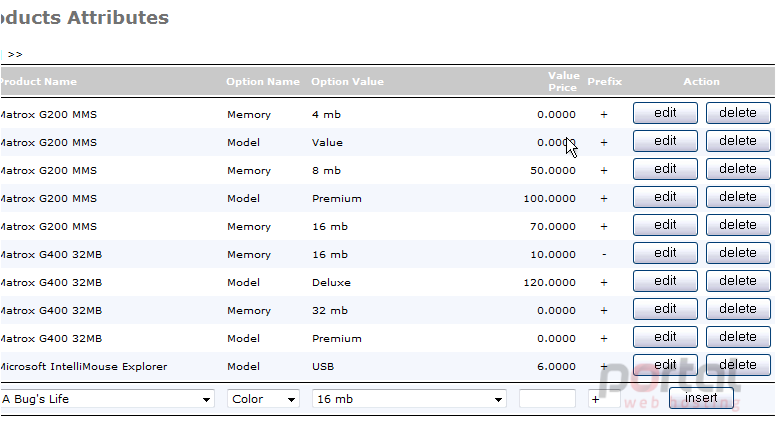The height and width of the screenshot is (422, 776).
Task: Delete the Microsoft IntelliMouse Explorer USB row
Action: coord(738,365)
